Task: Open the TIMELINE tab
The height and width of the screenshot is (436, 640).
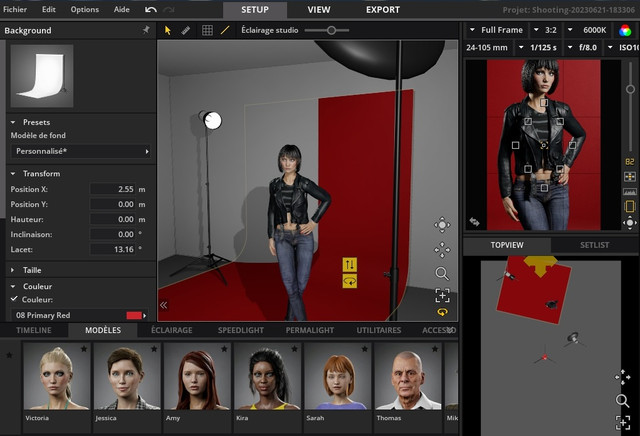Action: (33, 330)
